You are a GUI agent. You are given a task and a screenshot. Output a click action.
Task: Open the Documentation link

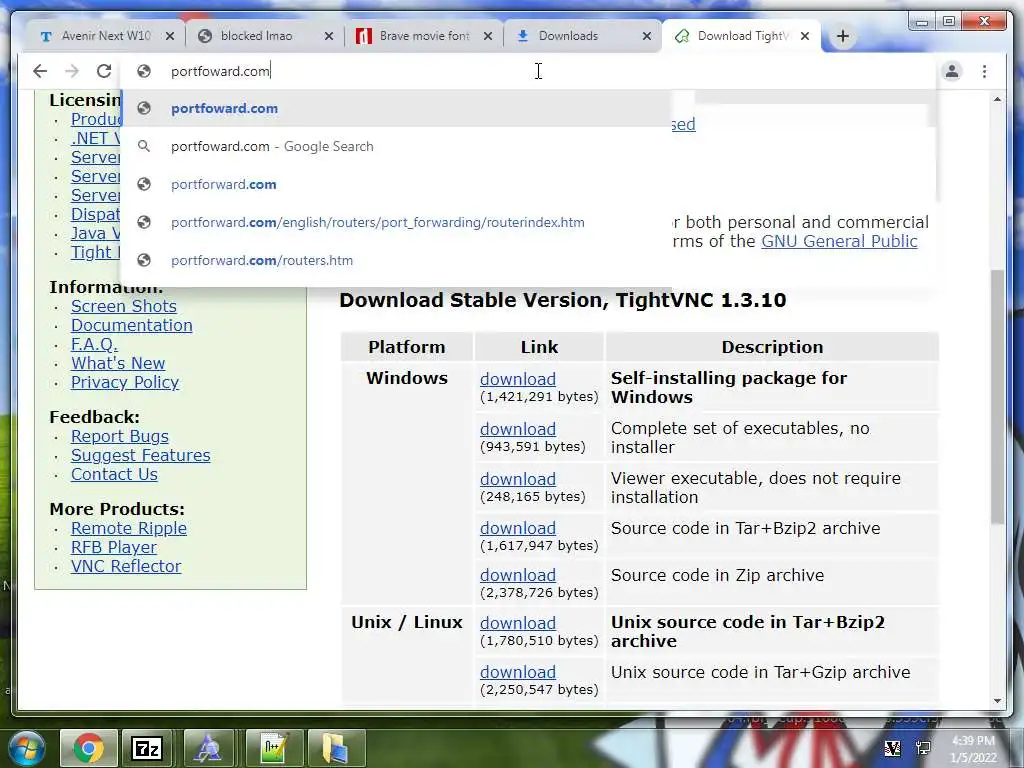pos(131,325)
